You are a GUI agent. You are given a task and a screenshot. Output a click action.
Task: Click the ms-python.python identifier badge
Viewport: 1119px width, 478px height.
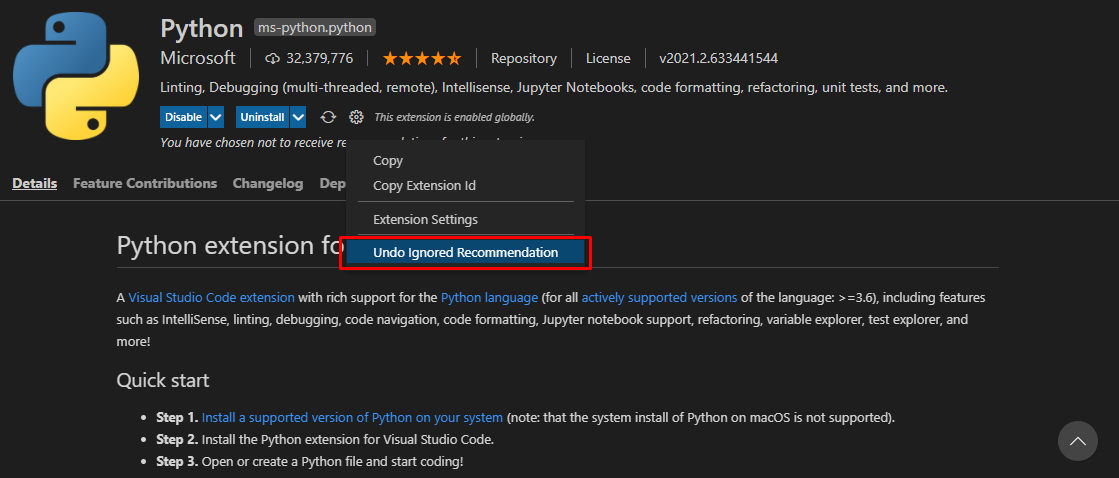(x=315, y=28)
